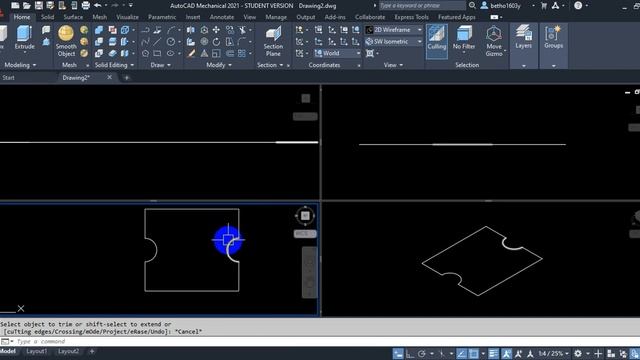Open the Section Plane tool

(x=273, y=41)
